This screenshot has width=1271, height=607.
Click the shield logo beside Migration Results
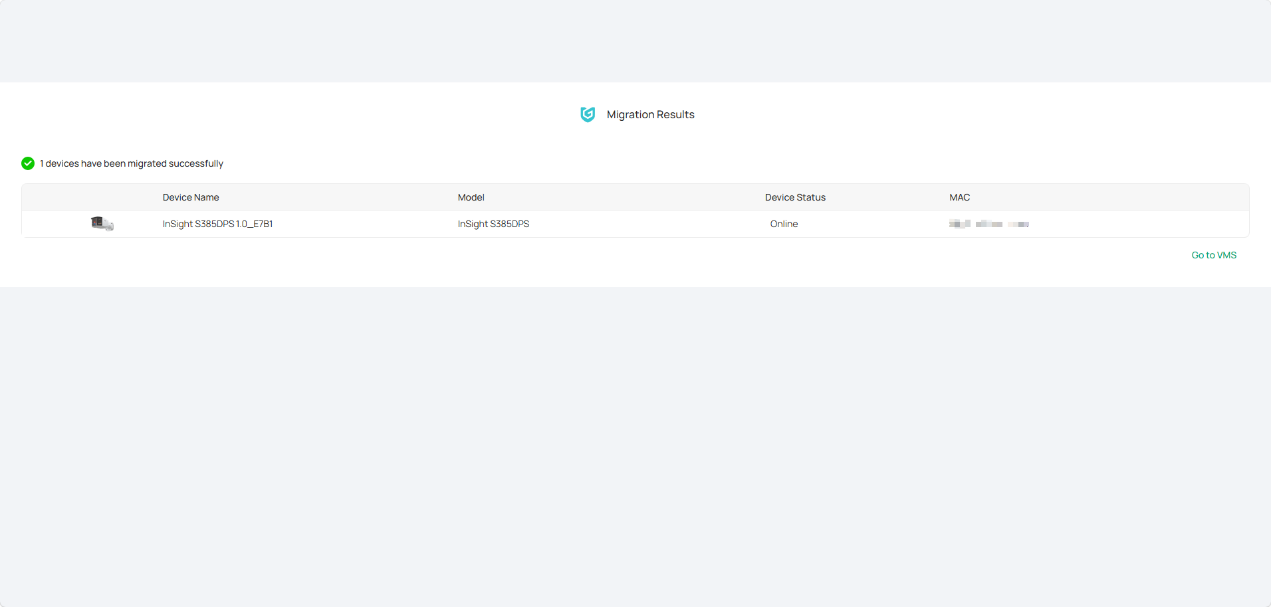[588, 114]
